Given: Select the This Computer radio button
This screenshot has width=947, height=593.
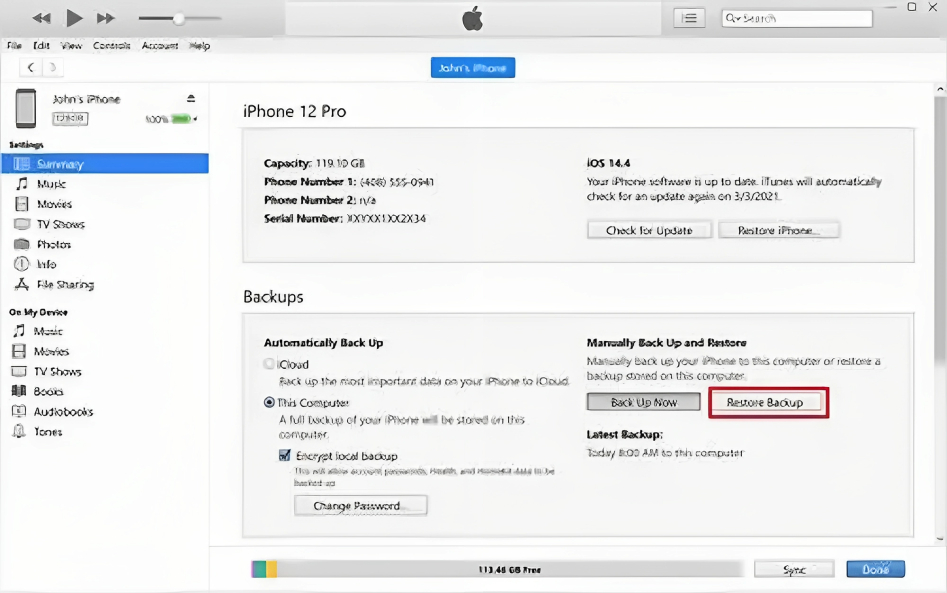Looking at the screenshot, I should (x=269, y=402).
